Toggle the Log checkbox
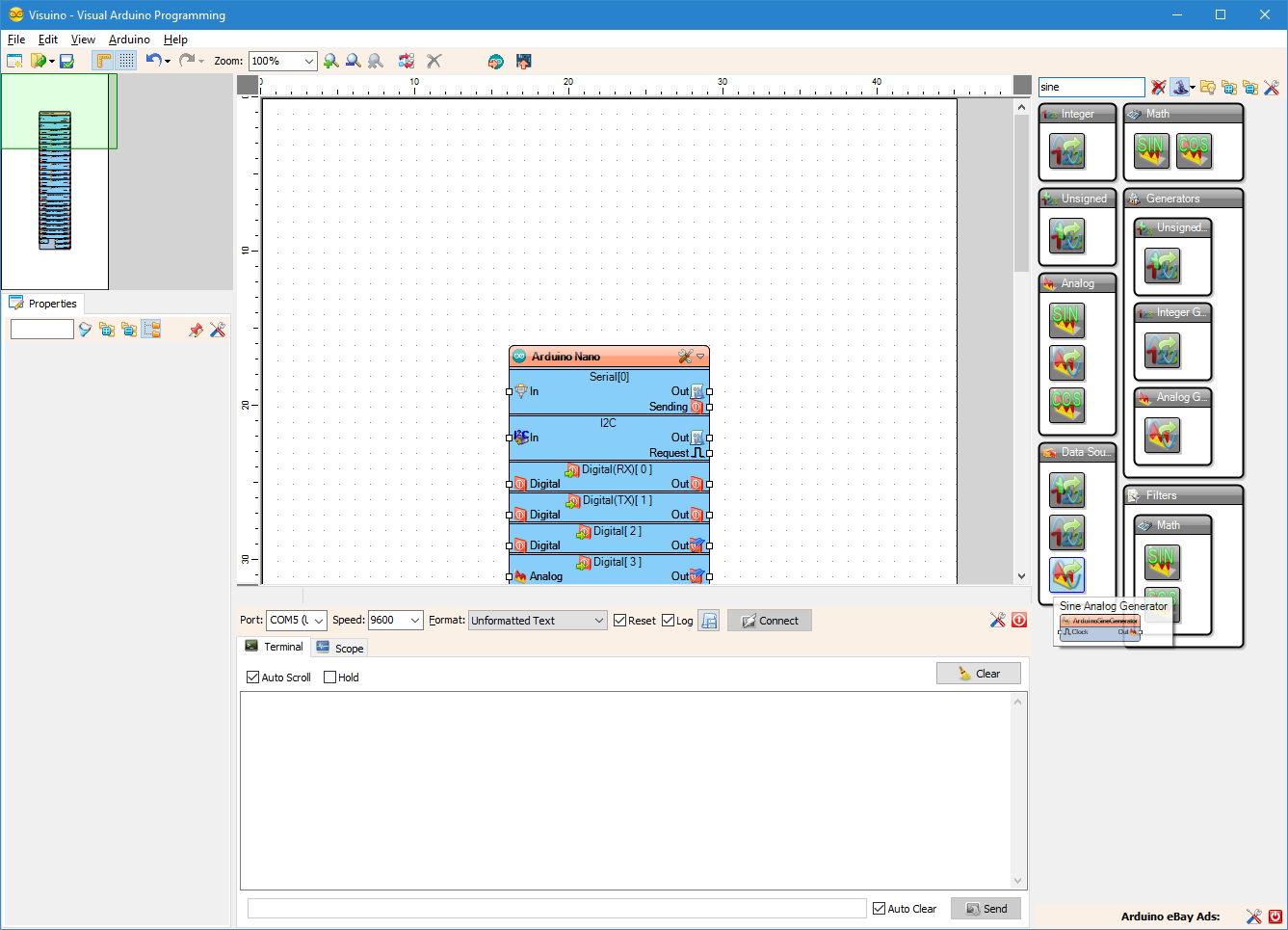 click(677, 621)
